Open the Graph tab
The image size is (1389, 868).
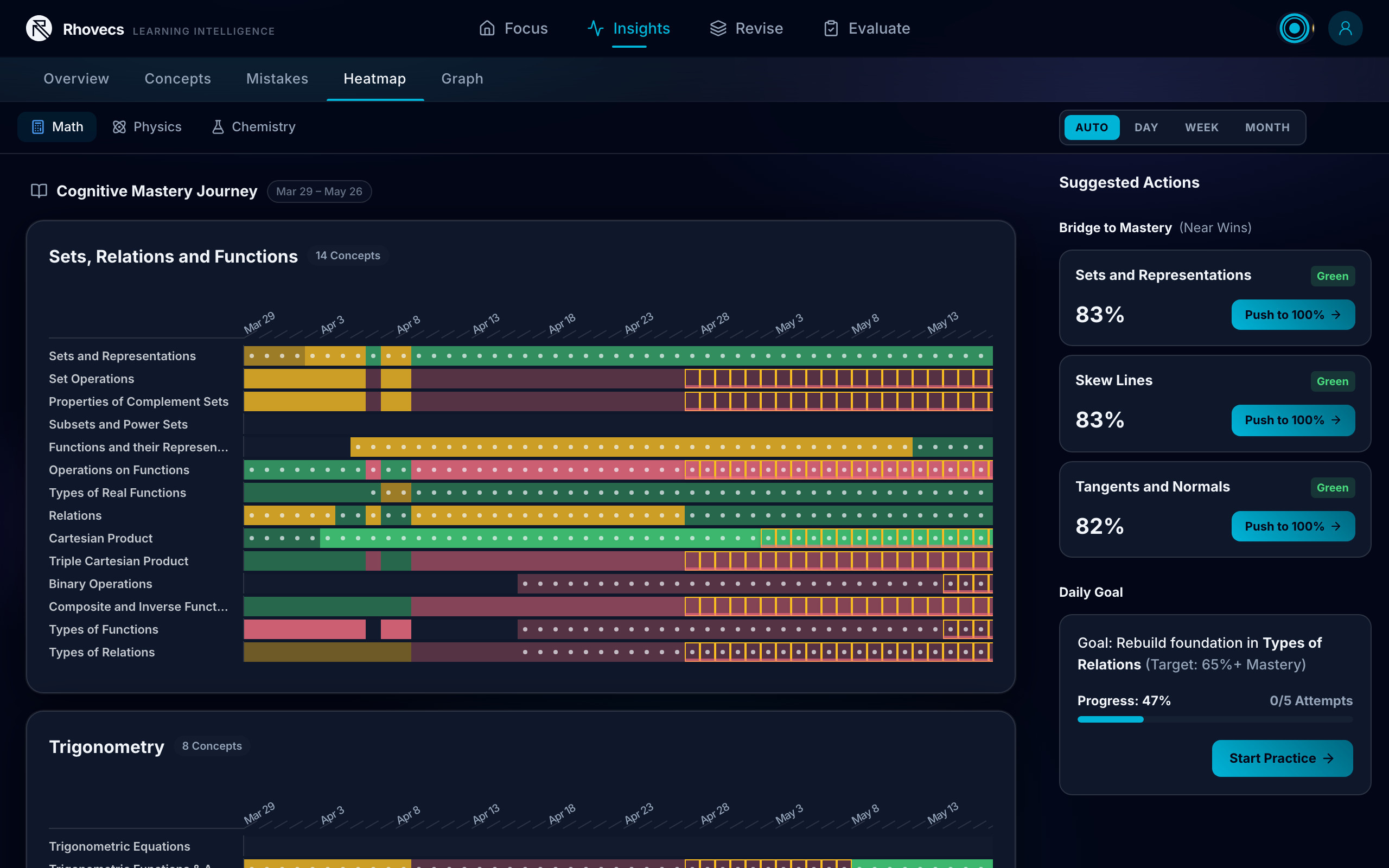coord(462,79)
